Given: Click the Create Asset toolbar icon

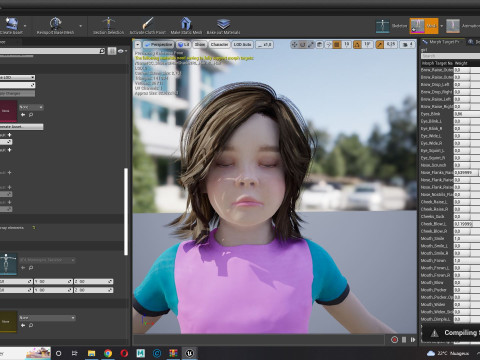Looking at the screenshot, I should tap(12, 24).
